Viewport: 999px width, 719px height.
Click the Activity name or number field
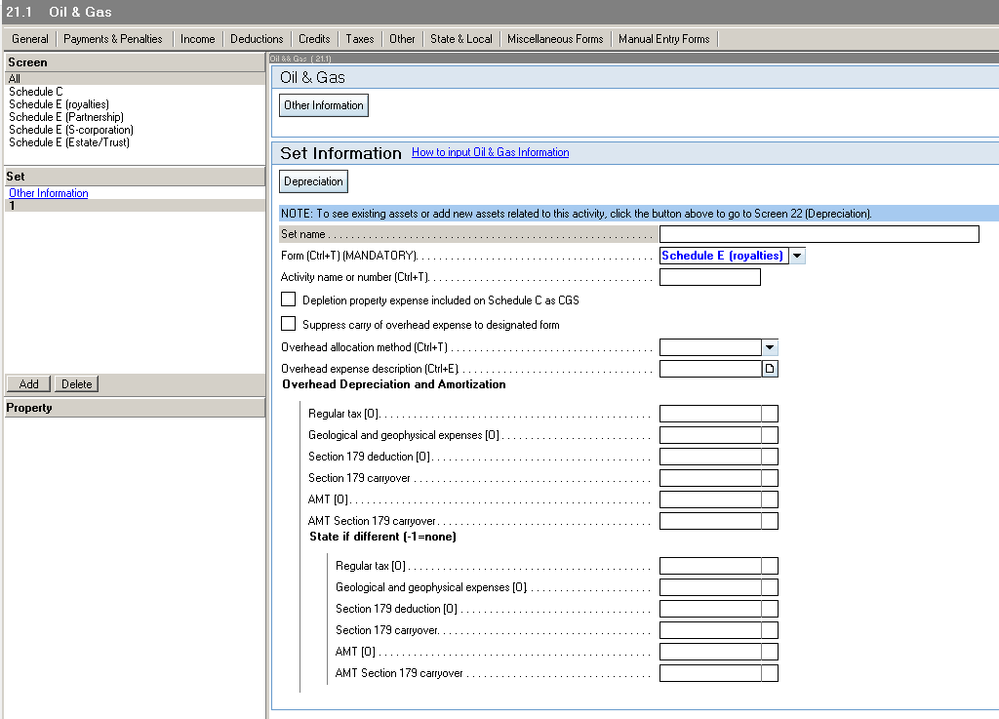(709, 277)
